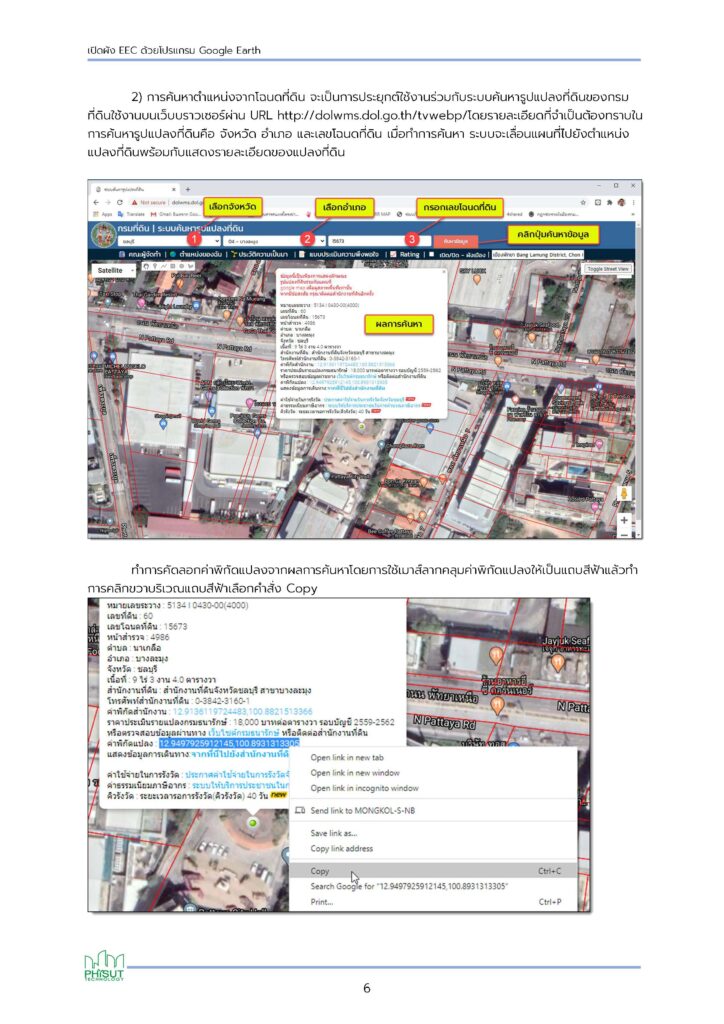Viewport: 724px width, 1024px height.
Task: Select Copy in the context menu
Action: pyautogui.click(x=326, y=870)
